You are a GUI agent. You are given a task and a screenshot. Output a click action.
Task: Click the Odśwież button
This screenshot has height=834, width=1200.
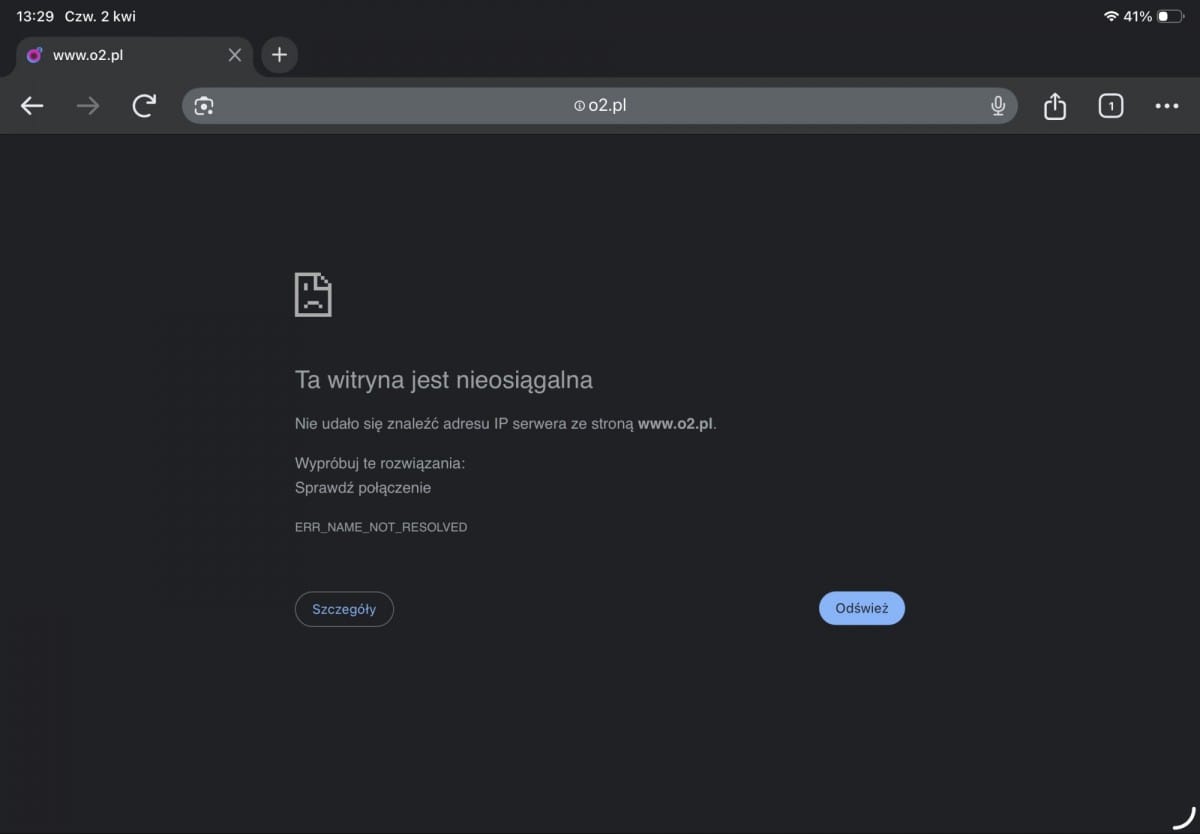(x=862, y=608)
